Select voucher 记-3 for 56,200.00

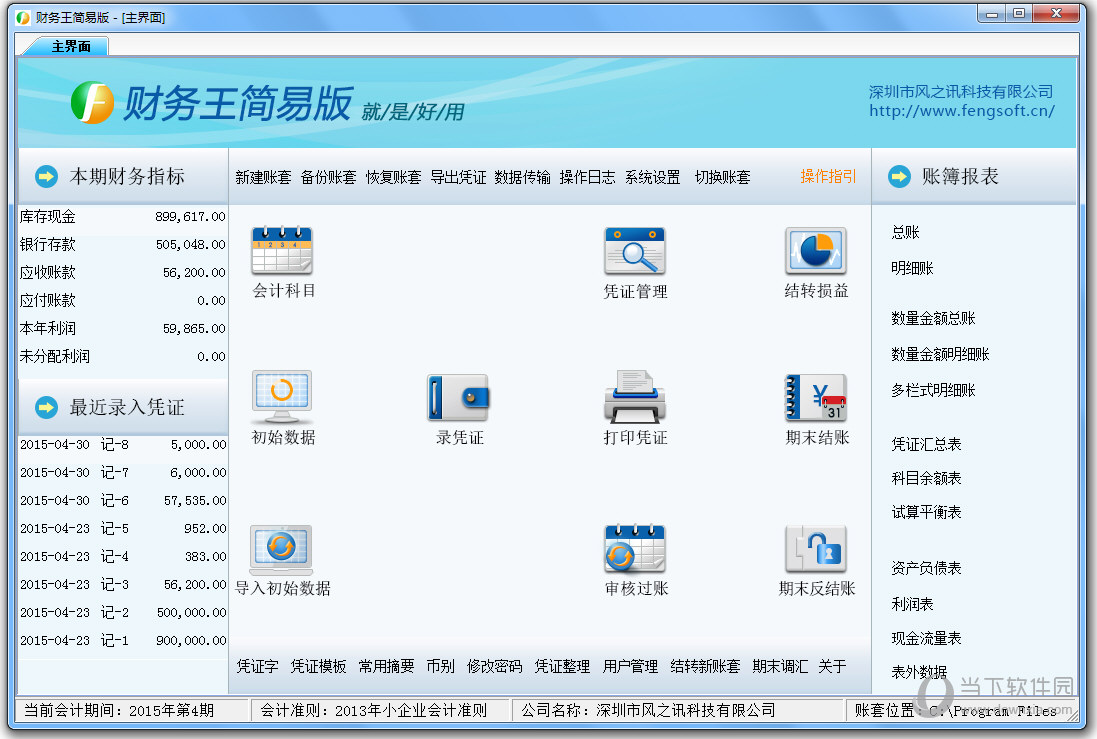pyautogui.click(x=122, y=584)
